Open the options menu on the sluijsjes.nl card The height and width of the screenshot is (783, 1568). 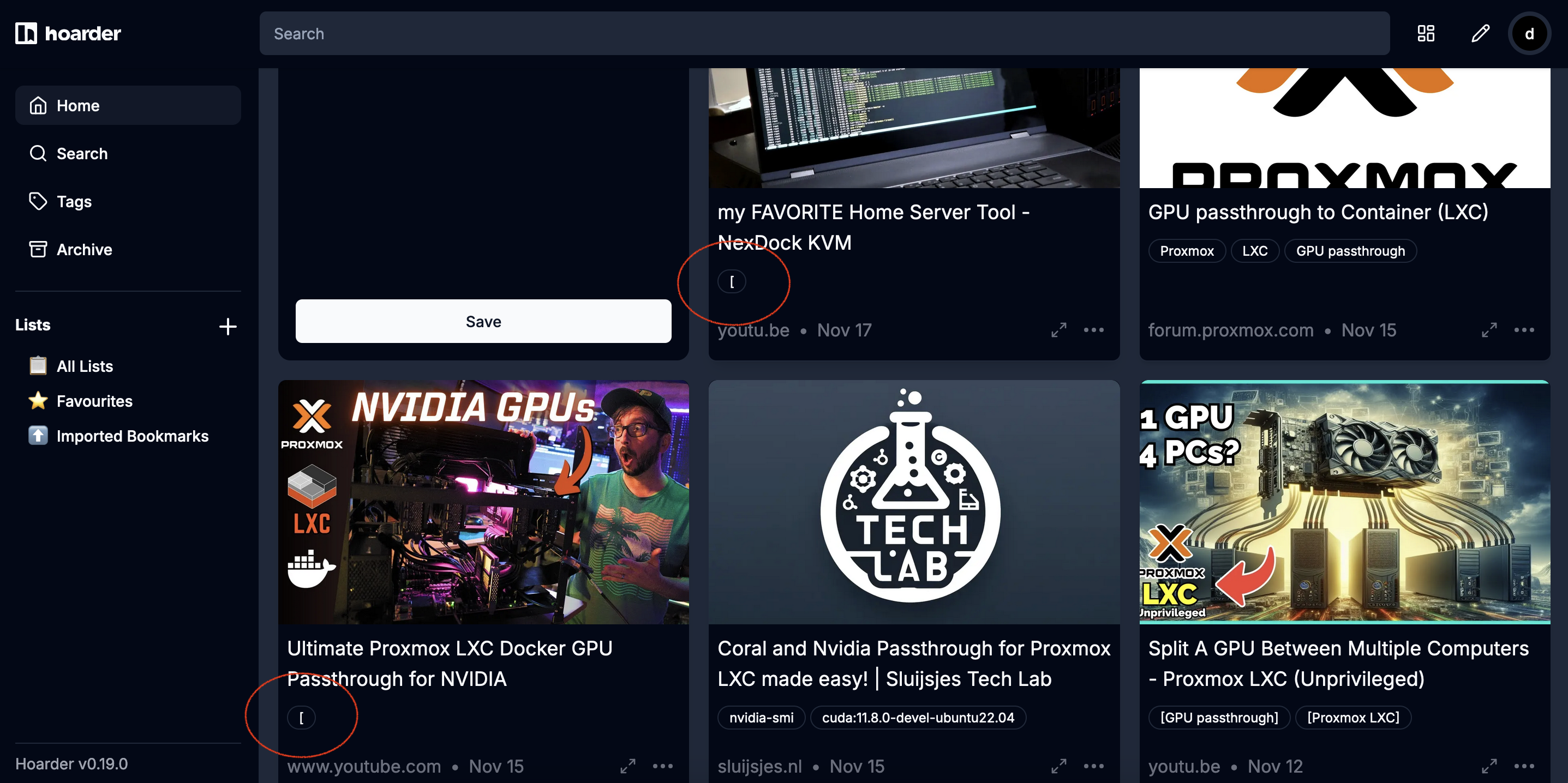[1093, 766]
